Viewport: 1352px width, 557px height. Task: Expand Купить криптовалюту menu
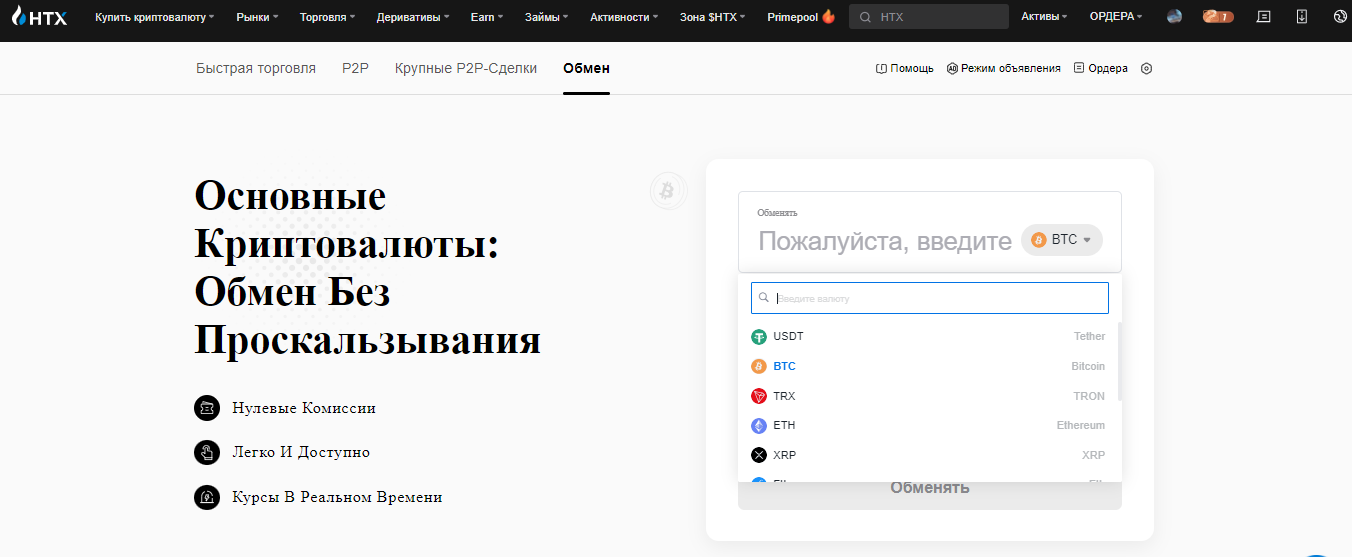[x=155, y=17]
